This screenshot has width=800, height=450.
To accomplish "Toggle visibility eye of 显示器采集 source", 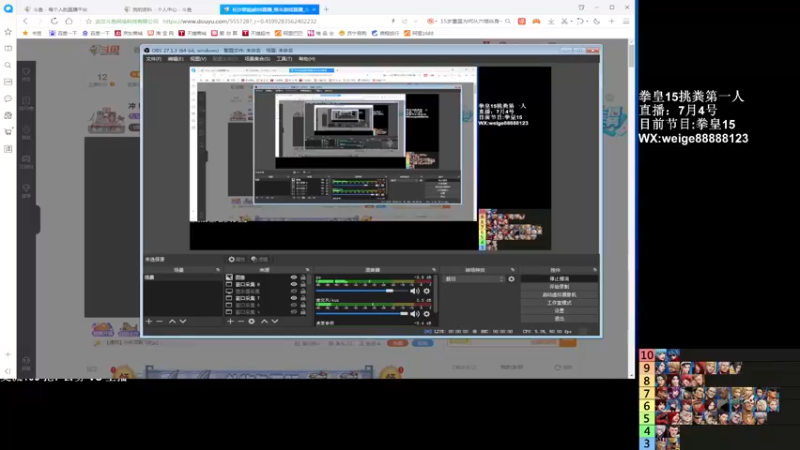I will point(293,291).
